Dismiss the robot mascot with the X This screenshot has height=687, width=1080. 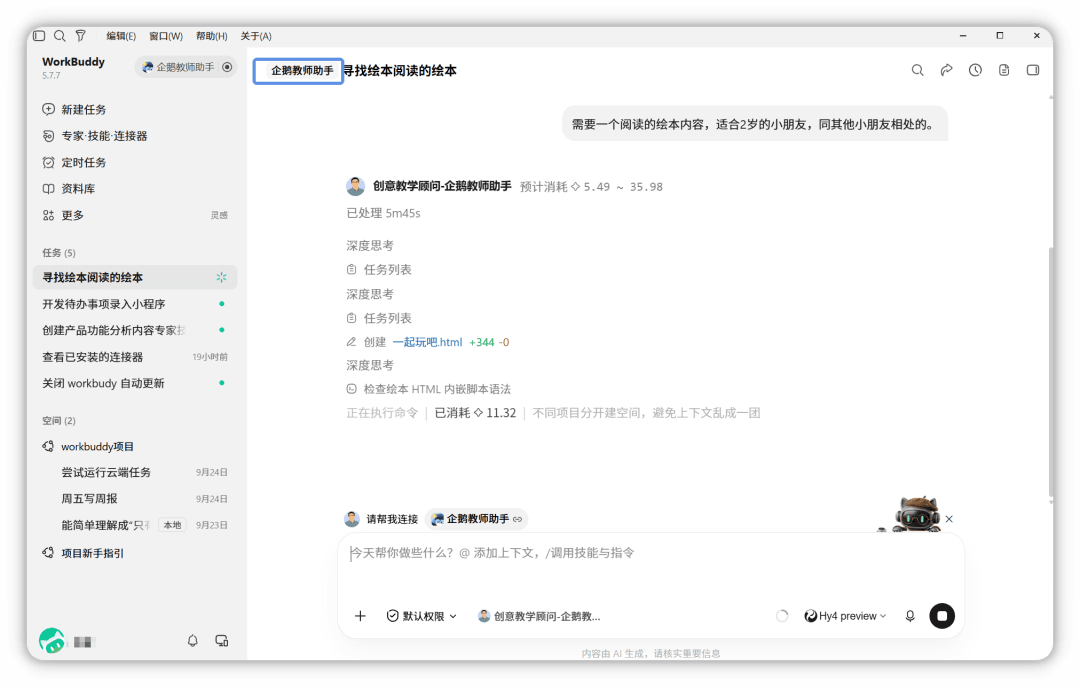click(x=949, y=519)
